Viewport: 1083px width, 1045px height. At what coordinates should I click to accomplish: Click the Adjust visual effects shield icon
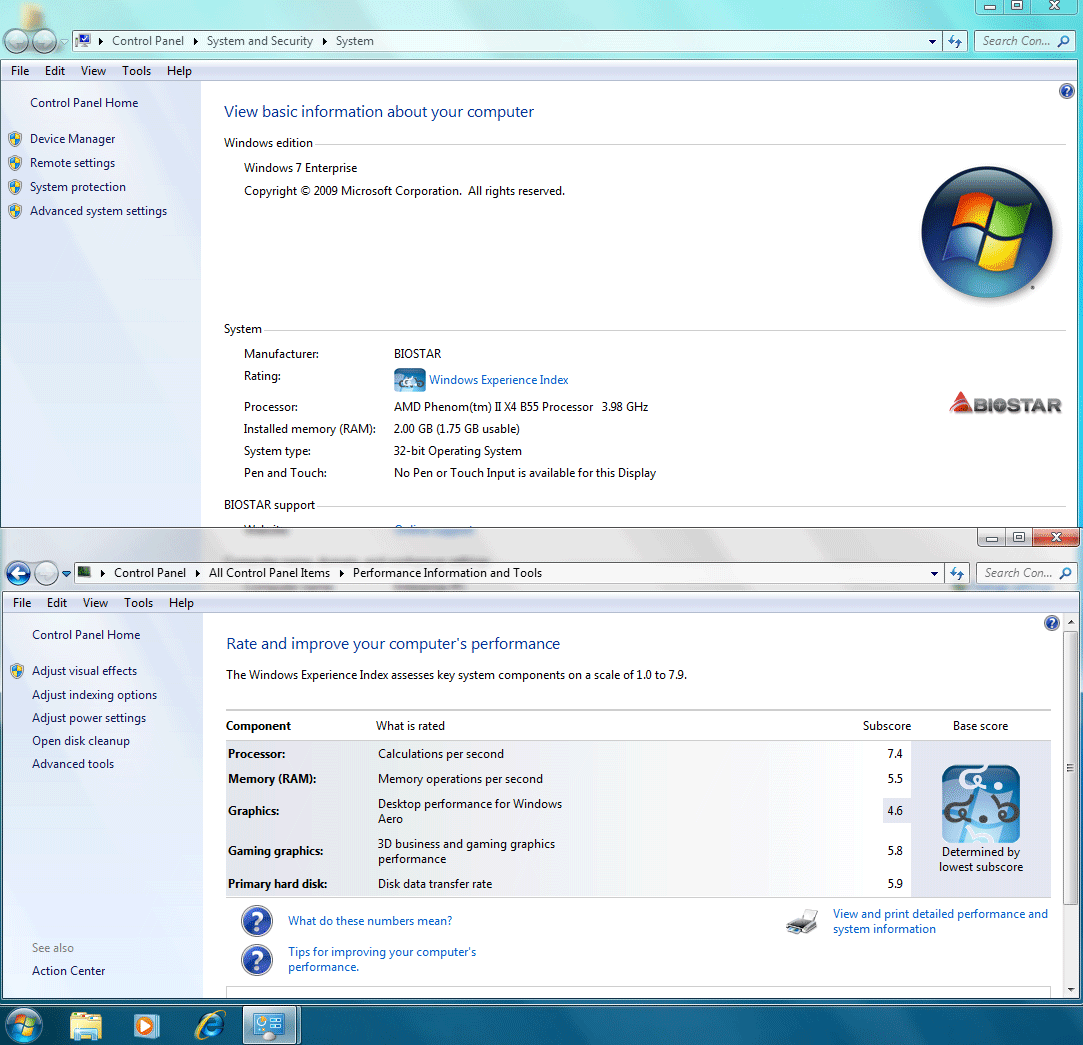click(17, 671)
